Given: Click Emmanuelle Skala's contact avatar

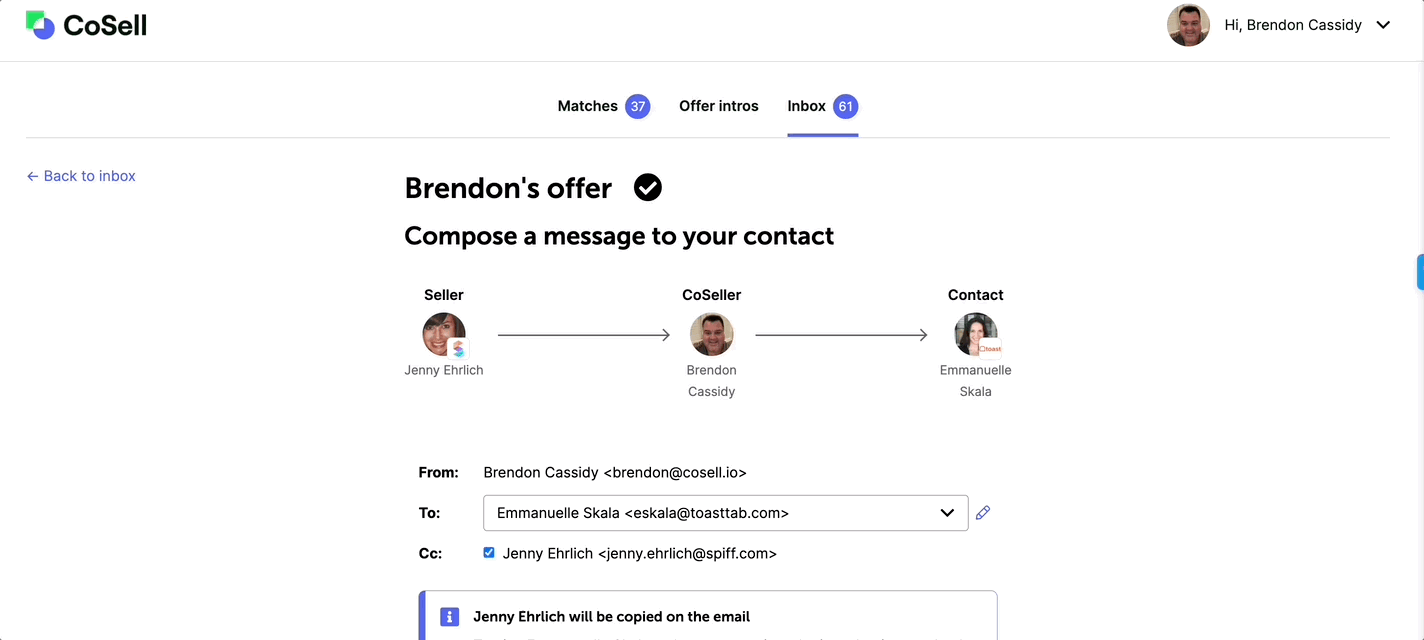Looking at the screenshot, I should tap(975, 335).
